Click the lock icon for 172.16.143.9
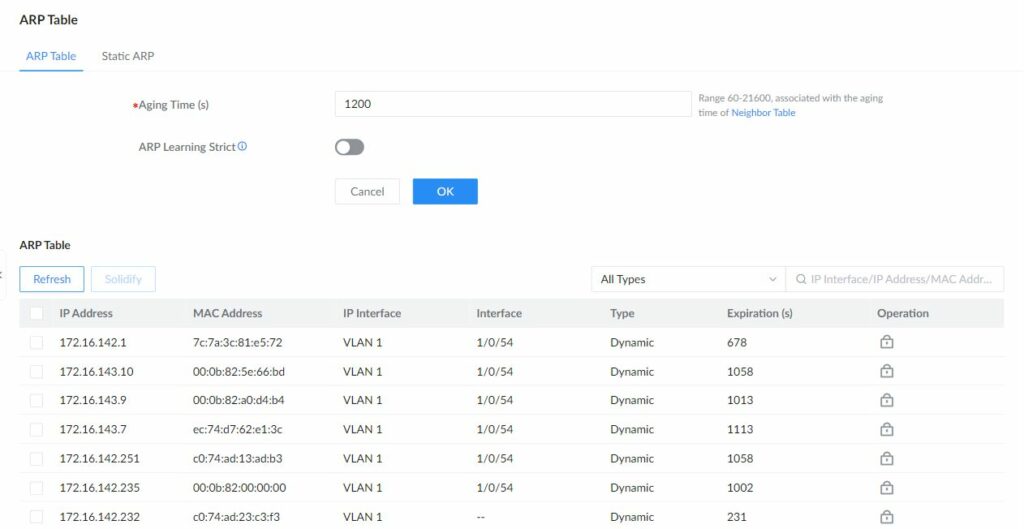This screenshot has width=1024, height=529. click(886, 400)
